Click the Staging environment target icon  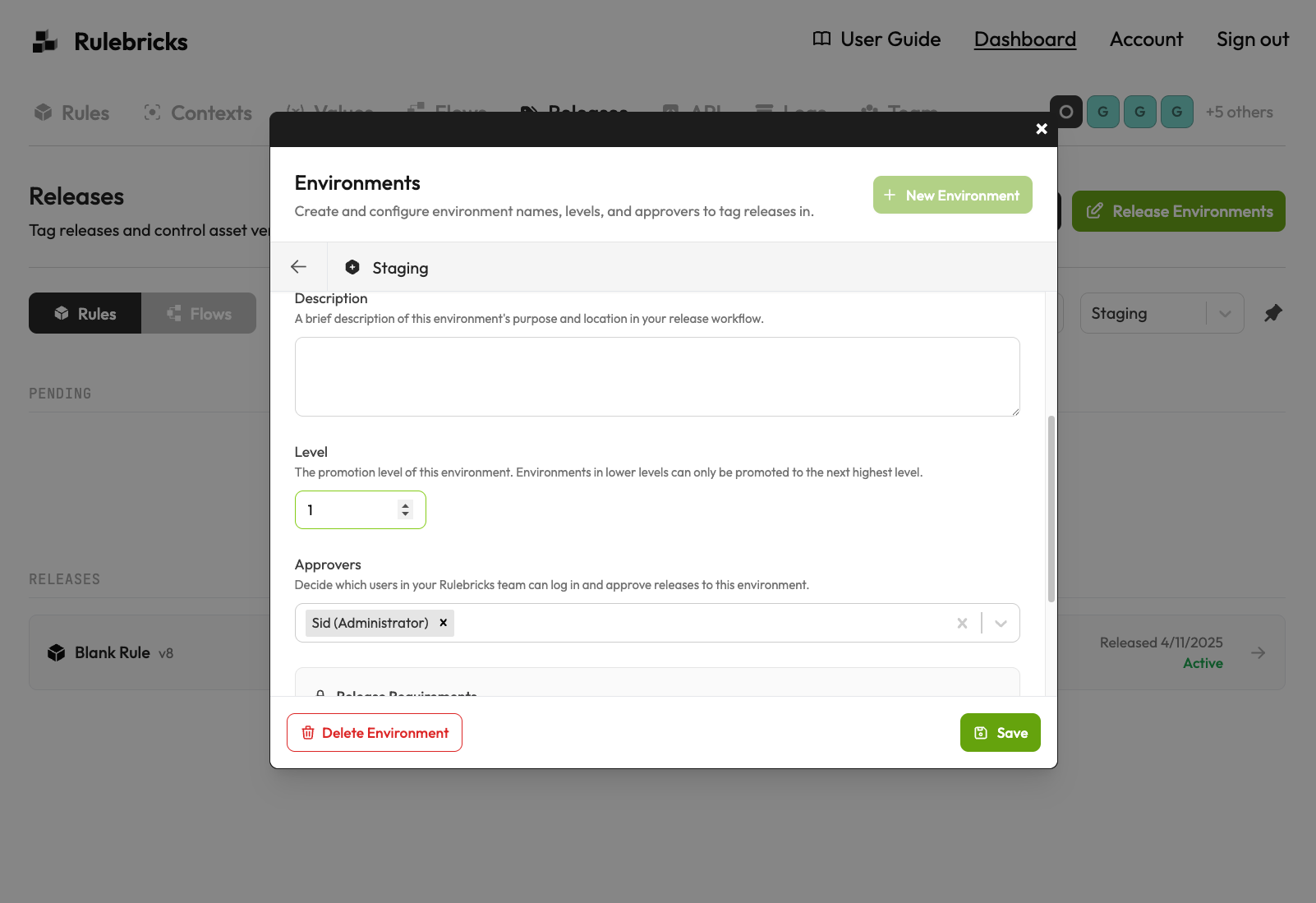[x=352, y=266]
